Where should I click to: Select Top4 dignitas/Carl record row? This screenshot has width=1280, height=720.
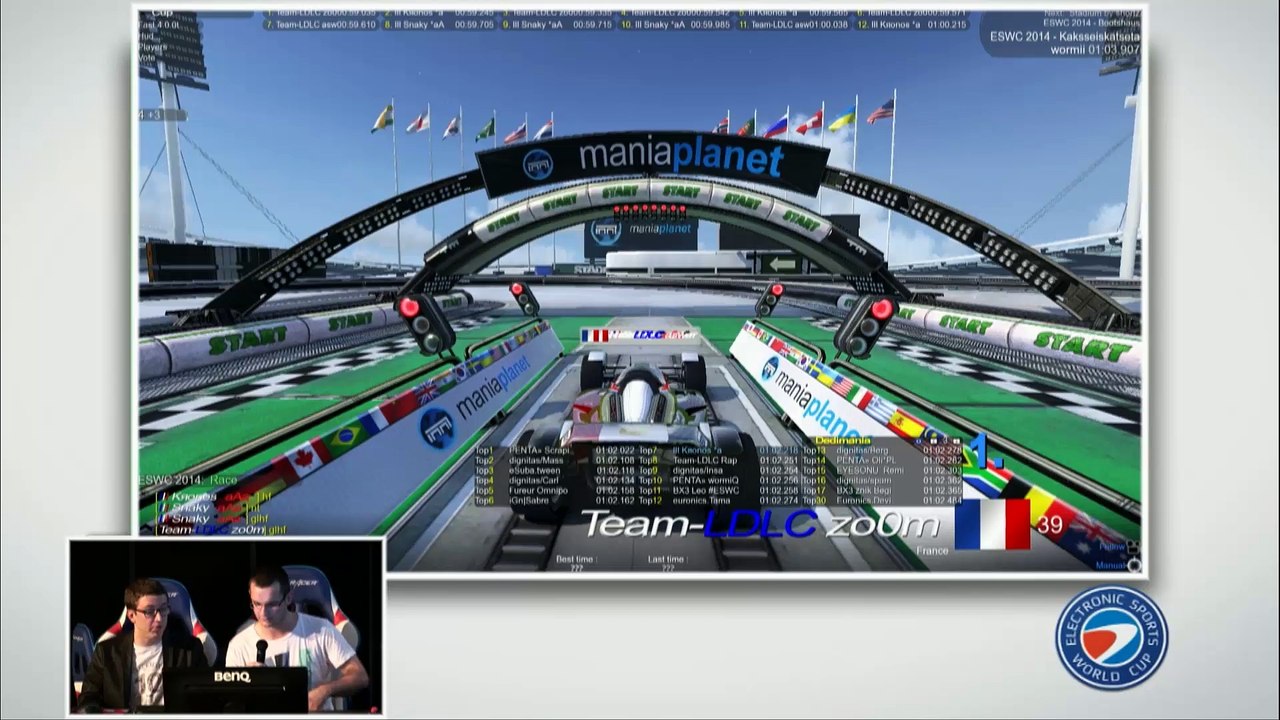coord(555,480)
